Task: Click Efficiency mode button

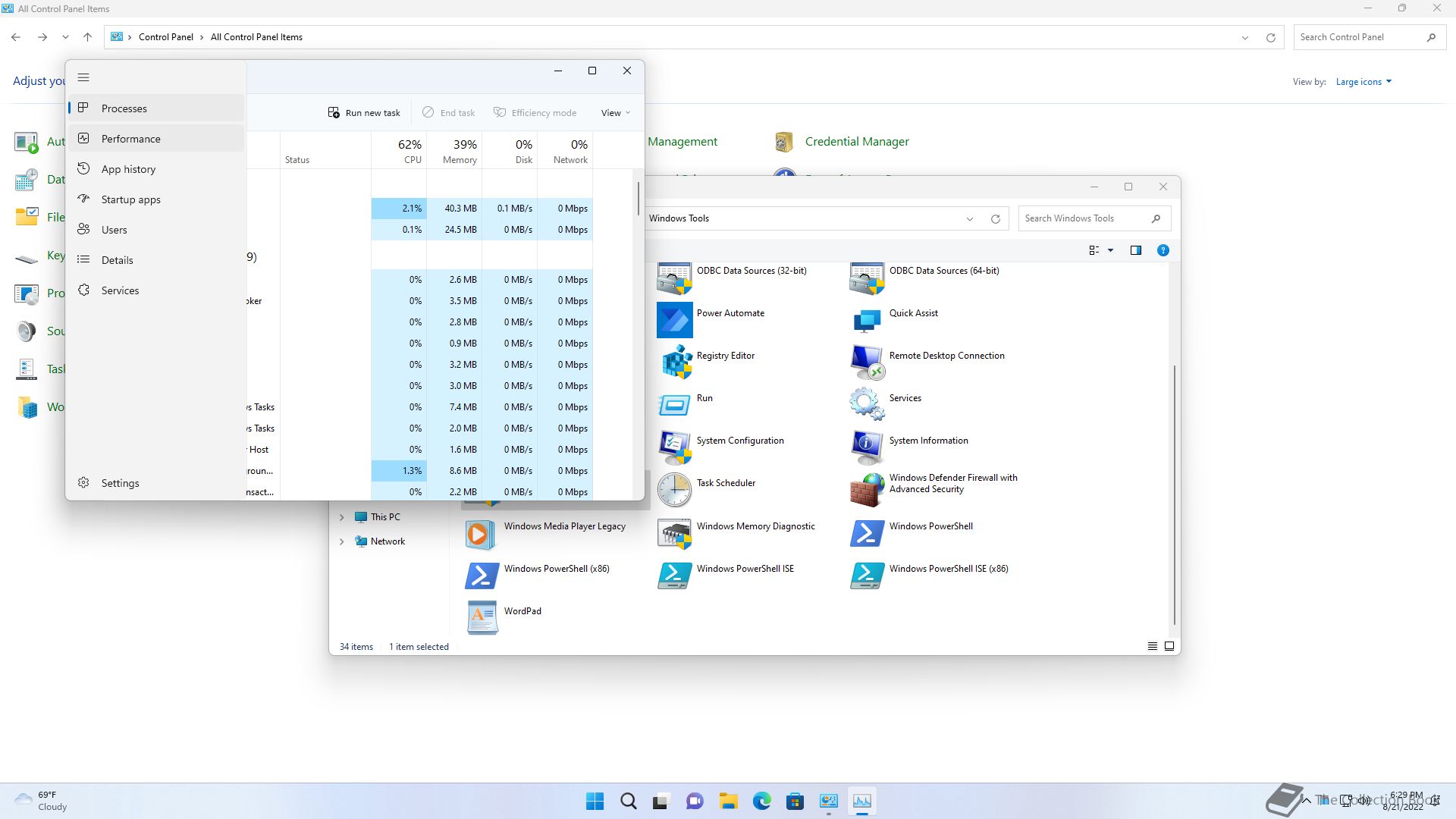Action: [x=535, y=113]
